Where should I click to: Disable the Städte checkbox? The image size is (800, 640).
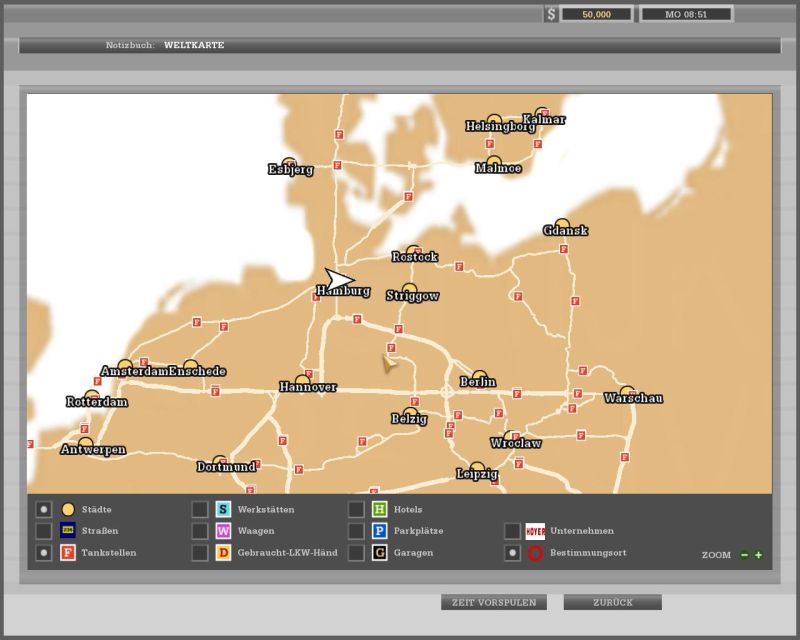click(44, 509)
